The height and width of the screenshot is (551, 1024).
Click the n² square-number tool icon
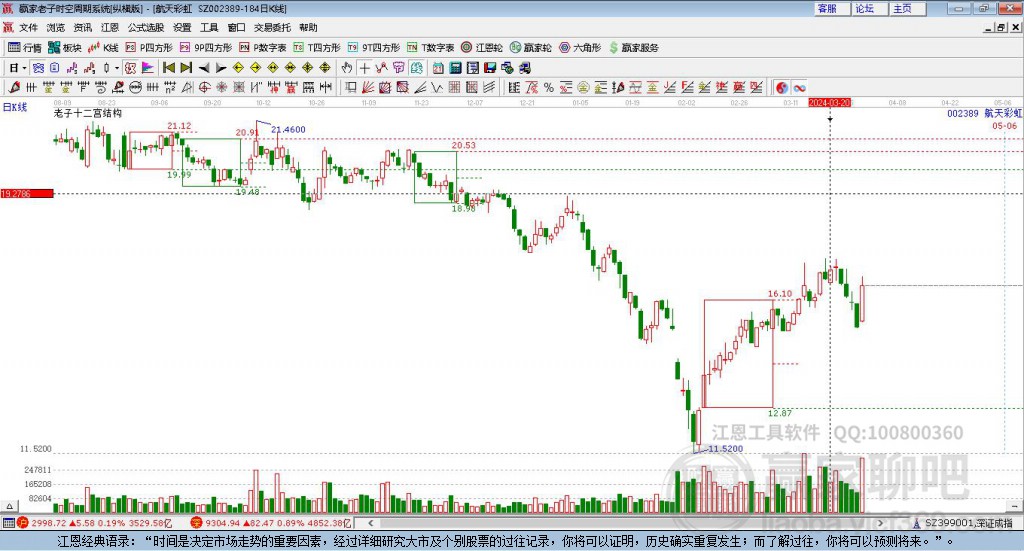pos(170,87)
